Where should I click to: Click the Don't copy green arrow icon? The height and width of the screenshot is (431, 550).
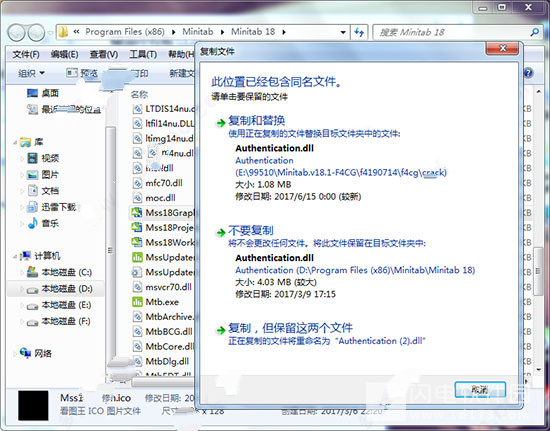click(221, 233)
